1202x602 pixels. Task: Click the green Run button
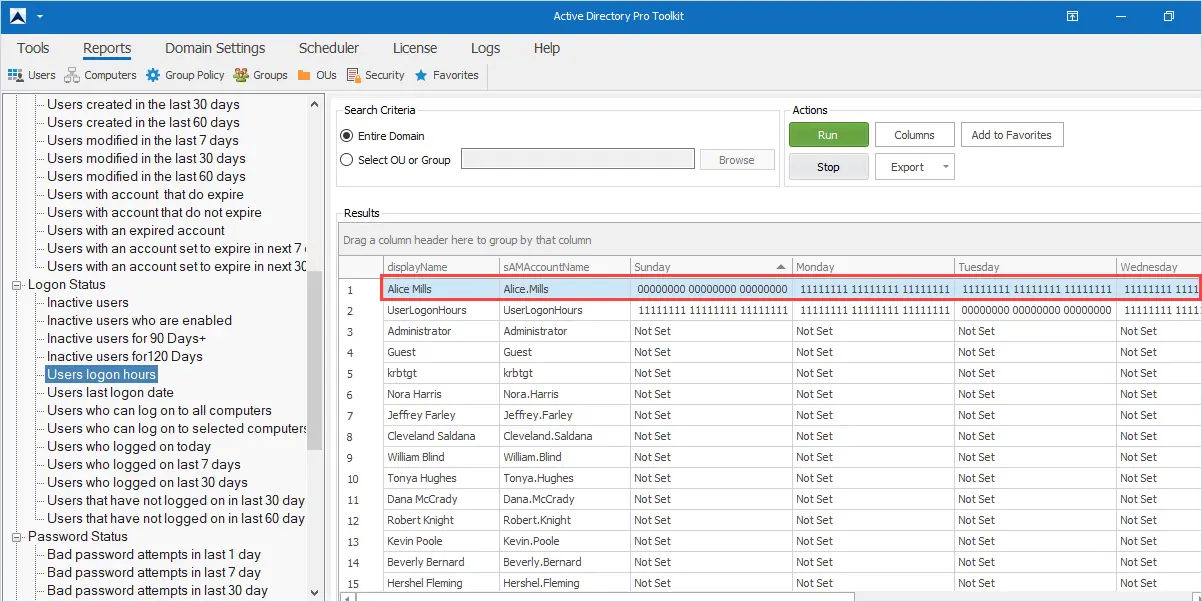click(x=828, y=135)
